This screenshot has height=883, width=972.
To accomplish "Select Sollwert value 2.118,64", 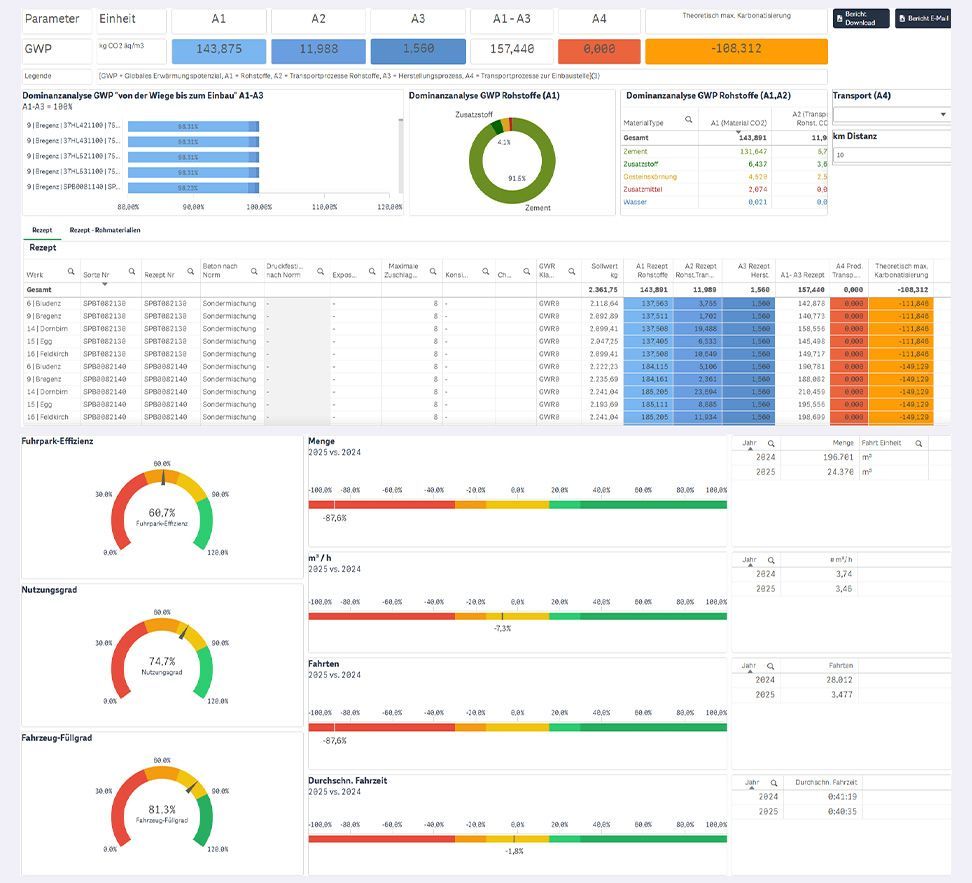I will pos(604,304).
